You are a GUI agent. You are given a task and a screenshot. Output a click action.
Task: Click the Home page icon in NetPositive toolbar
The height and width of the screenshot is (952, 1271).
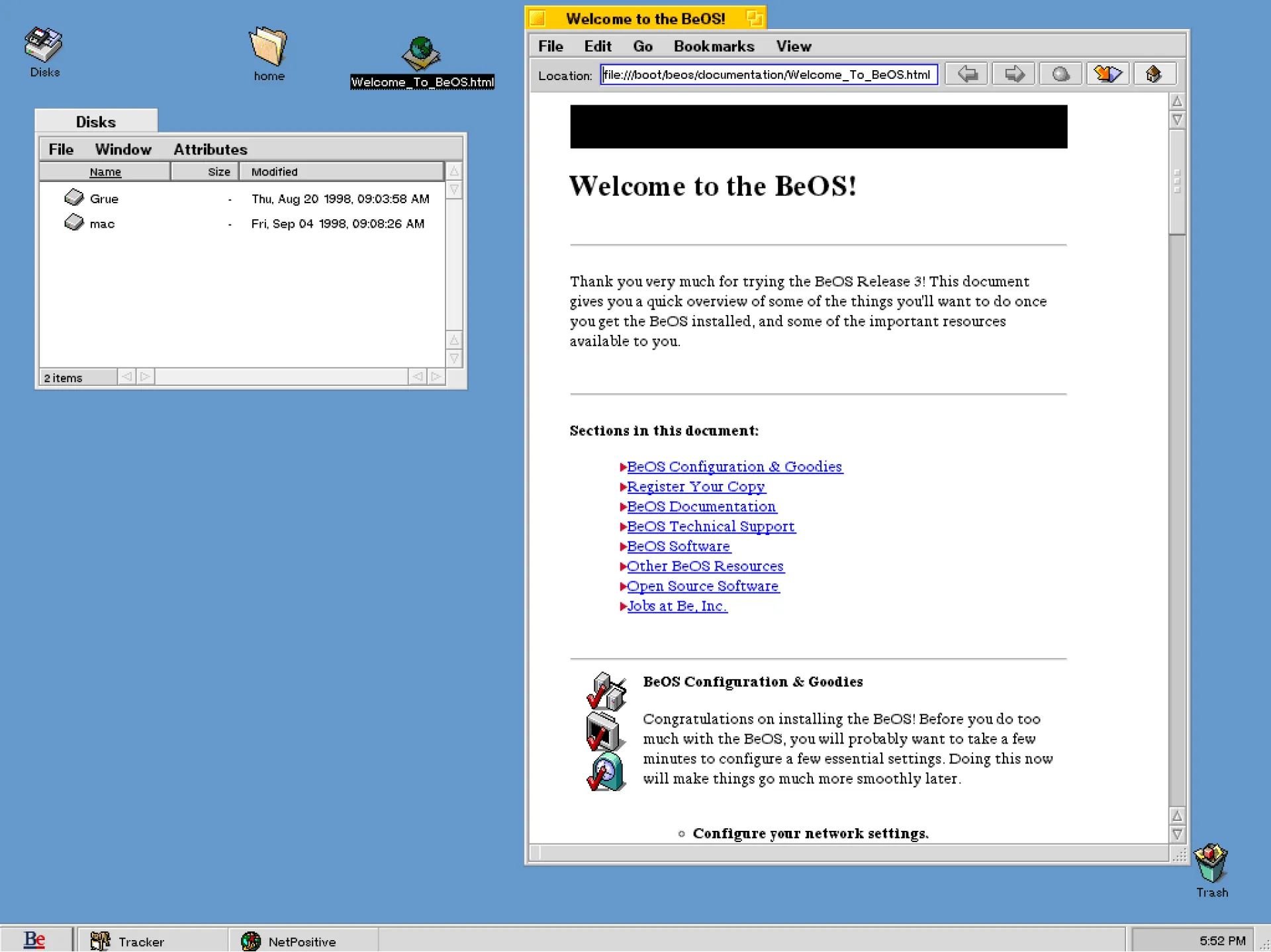point(1154,73)
